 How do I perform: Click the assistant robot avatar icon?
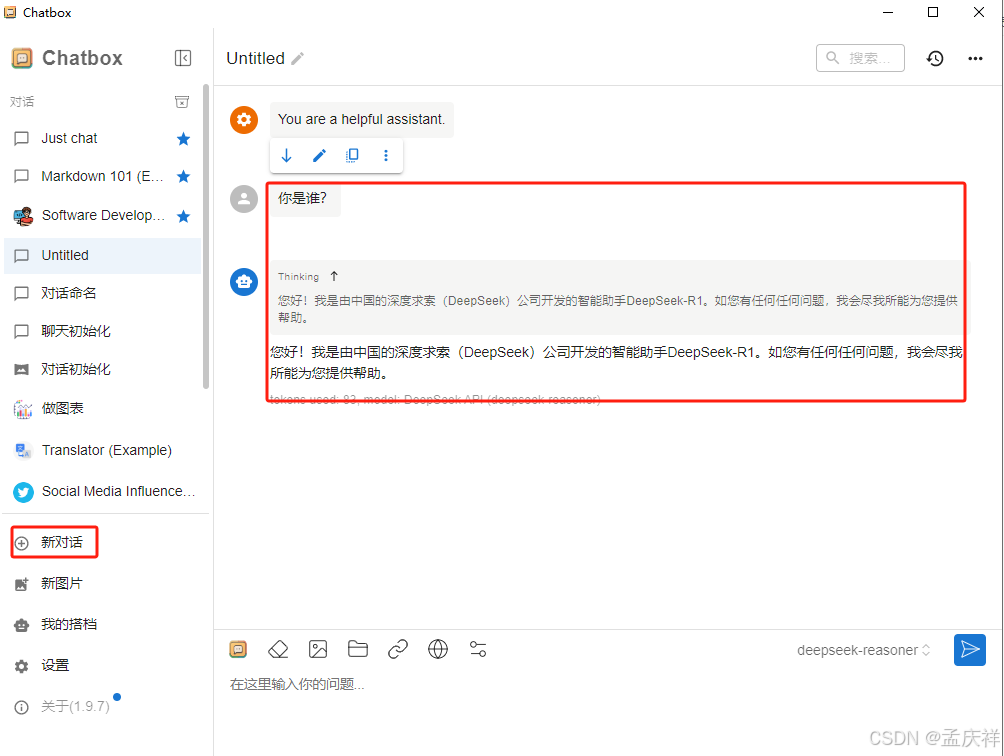244,281
